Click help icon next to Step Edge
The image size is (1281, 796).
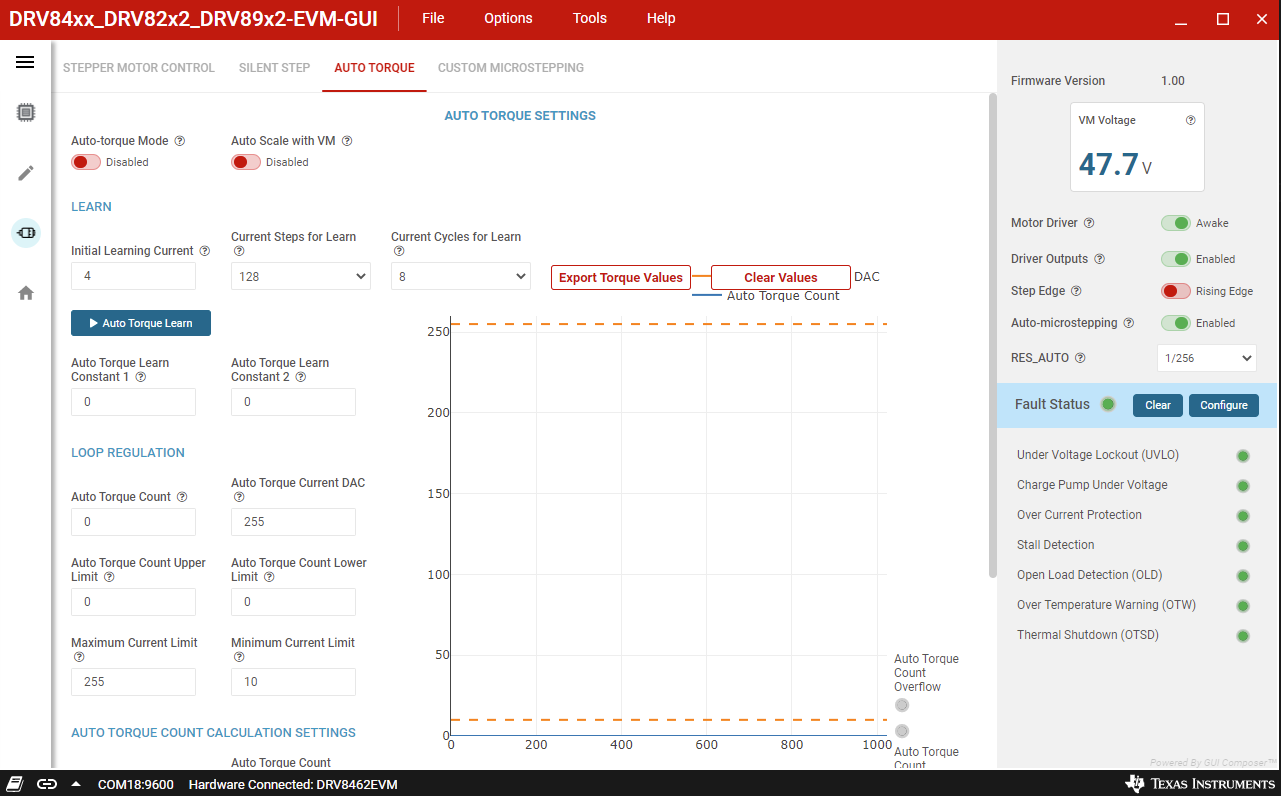[x=1076, y=291]
